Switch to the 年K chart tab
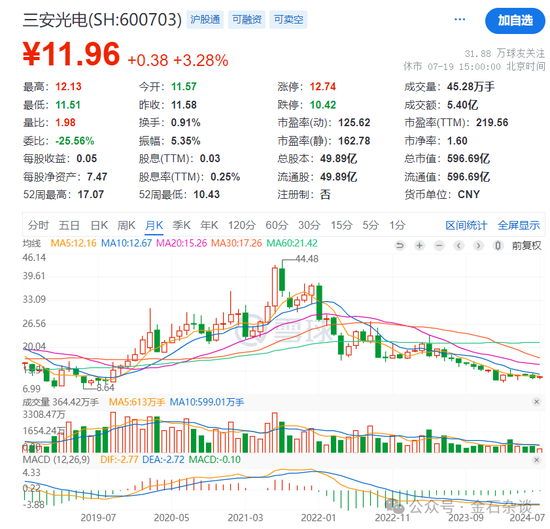 [x=209, y=225]
